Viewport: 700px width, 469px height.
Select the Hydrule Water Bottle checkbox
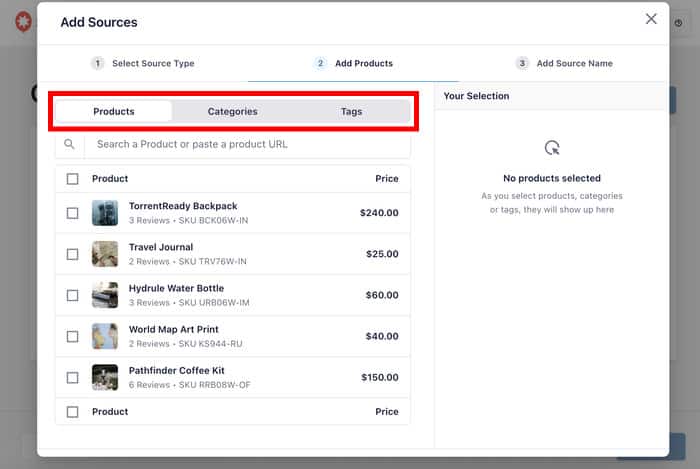[x=72, y=295]
